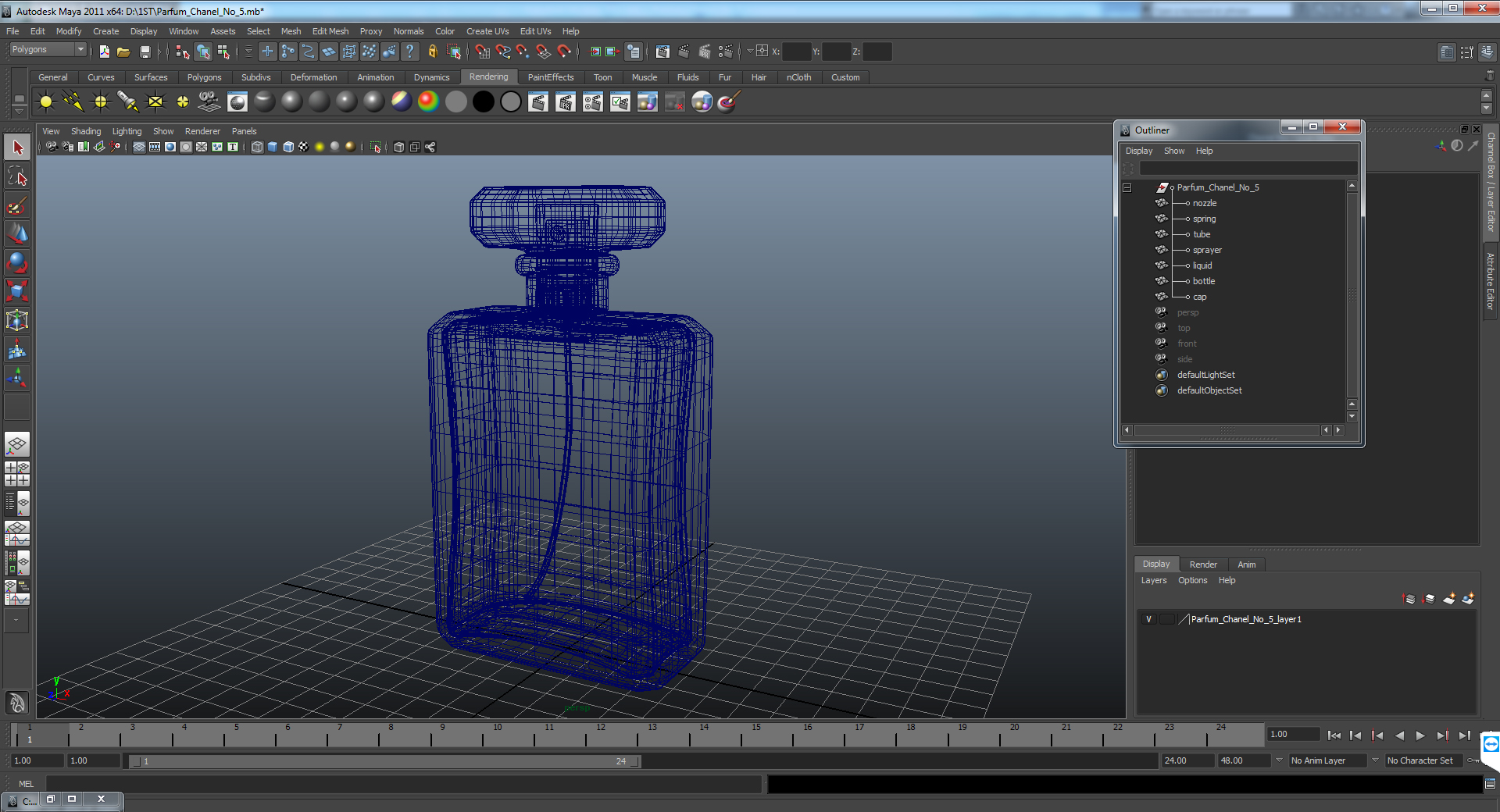Select the bottle node in Outliner

click(1204, 281)
